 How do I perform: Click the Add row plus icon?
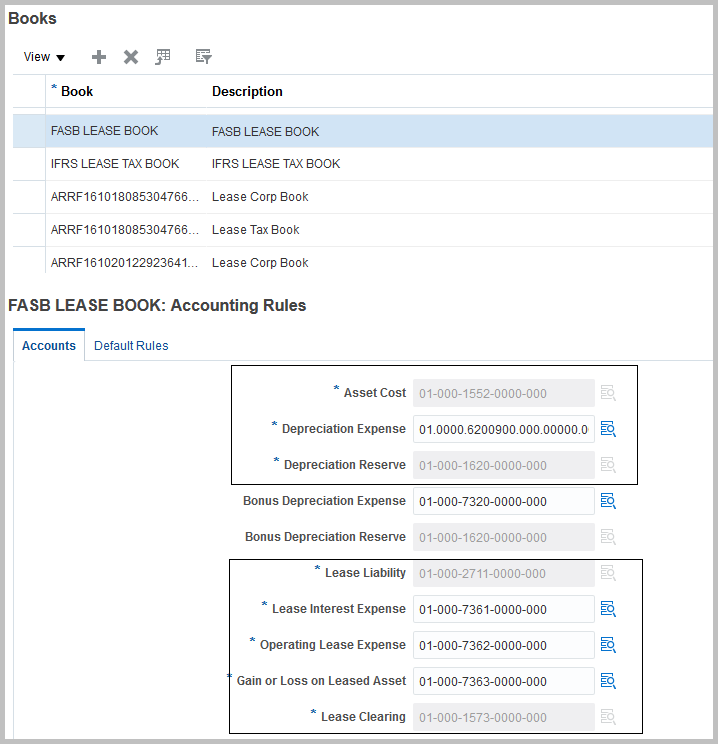point(99,57)
